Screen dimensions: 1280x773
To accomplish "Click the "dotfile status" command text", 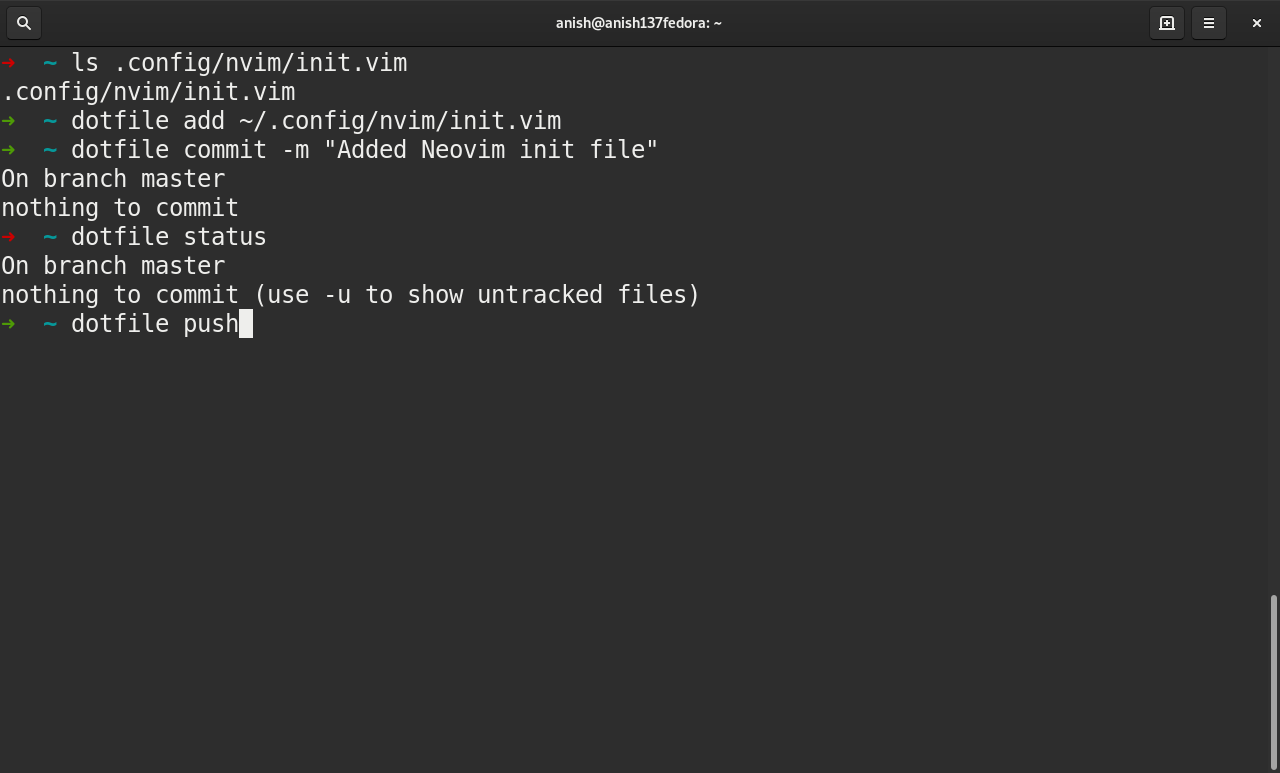I will (169, 237).
